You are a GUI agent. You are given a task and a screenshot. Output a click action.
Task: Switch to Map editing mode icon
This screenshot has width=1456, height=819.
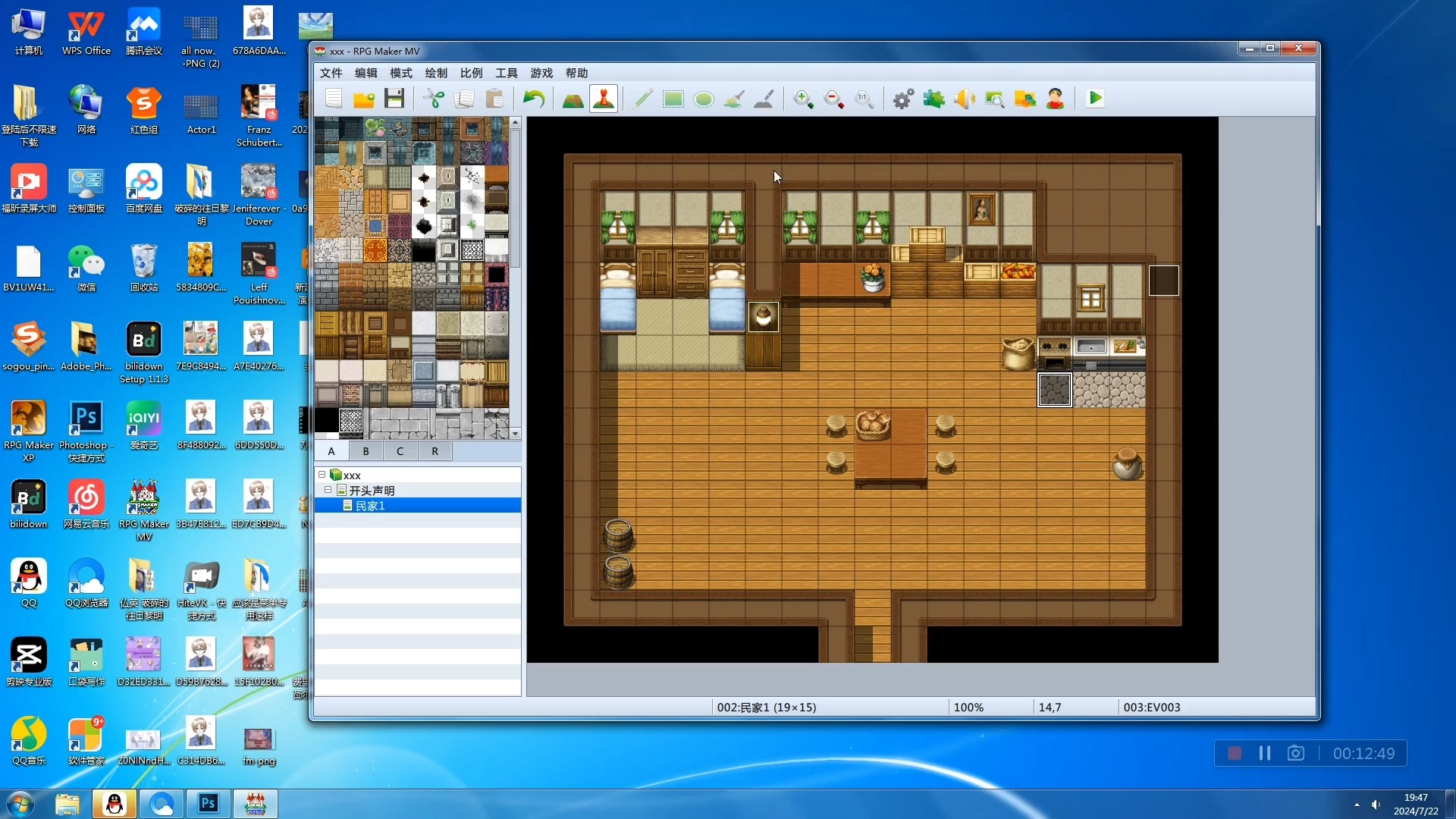pos(573,99)
